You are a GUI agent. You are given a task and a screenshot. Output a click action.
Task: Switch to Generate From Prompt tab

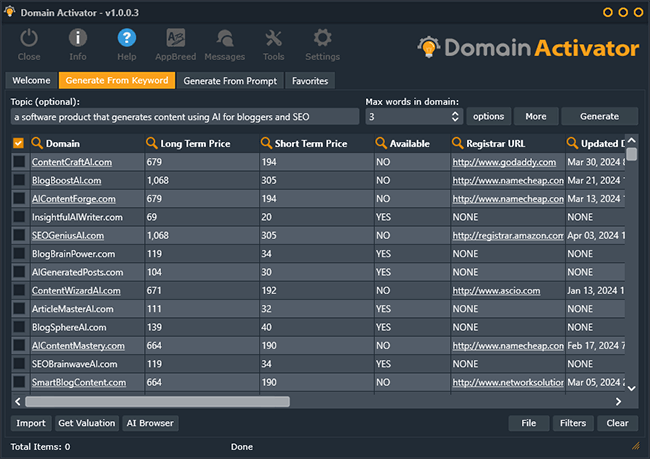[x=232, y=80]
